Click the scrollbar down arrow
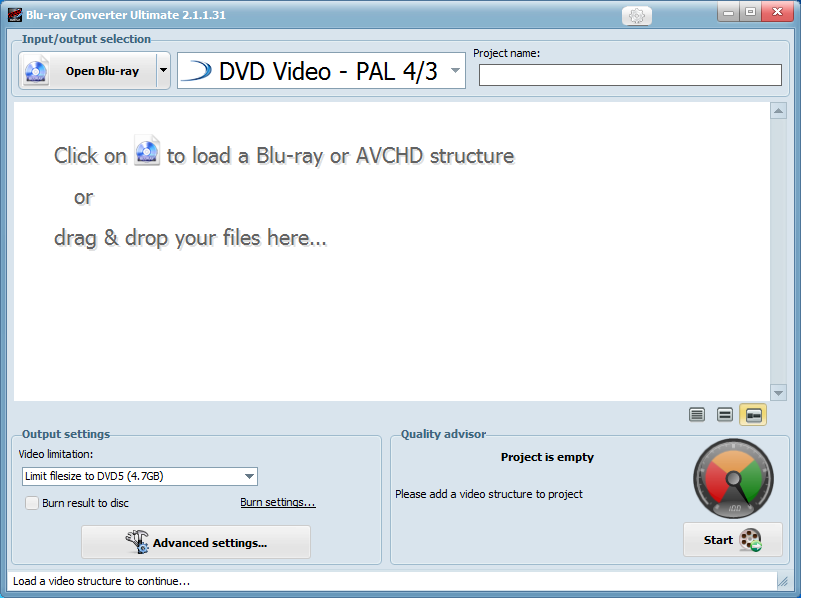Screen dimensions: 816x598 [x=778, y=392]
